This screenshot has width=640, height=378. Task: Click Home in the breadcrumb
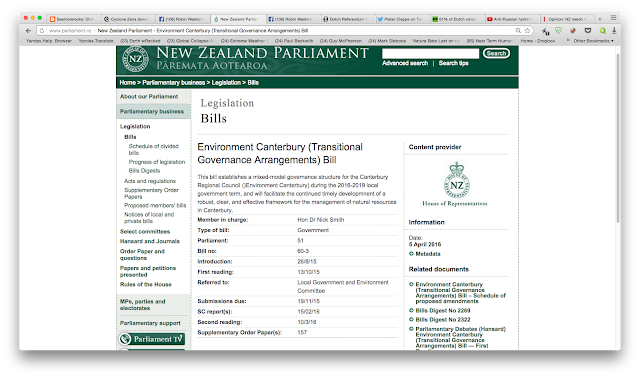coord(127,82)
